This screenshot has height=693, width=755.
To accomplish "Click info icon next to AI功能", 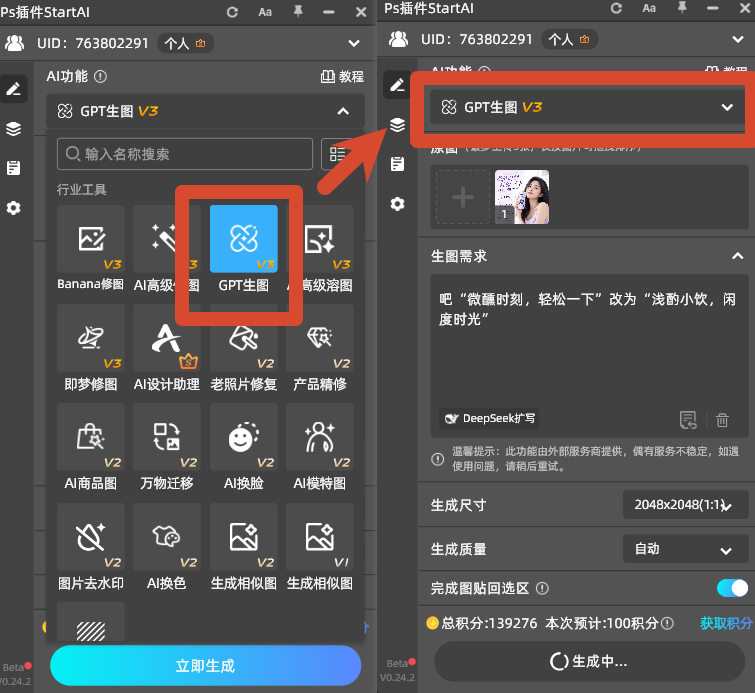I will [100, 77].
